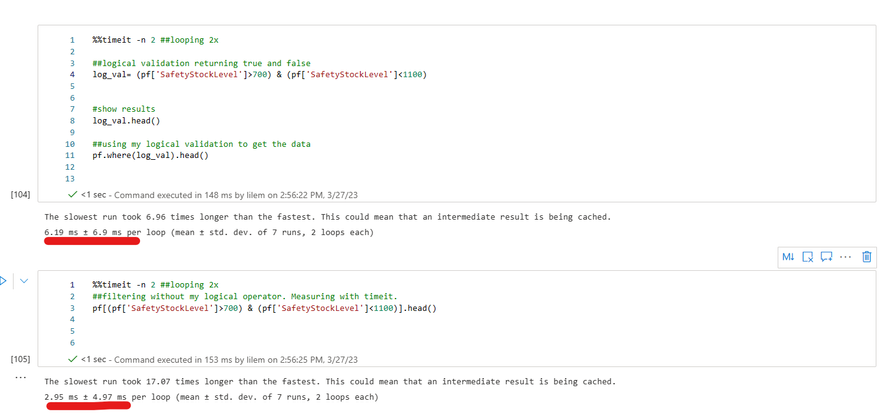Place cursor on log_val.head() line

[122, 121]
